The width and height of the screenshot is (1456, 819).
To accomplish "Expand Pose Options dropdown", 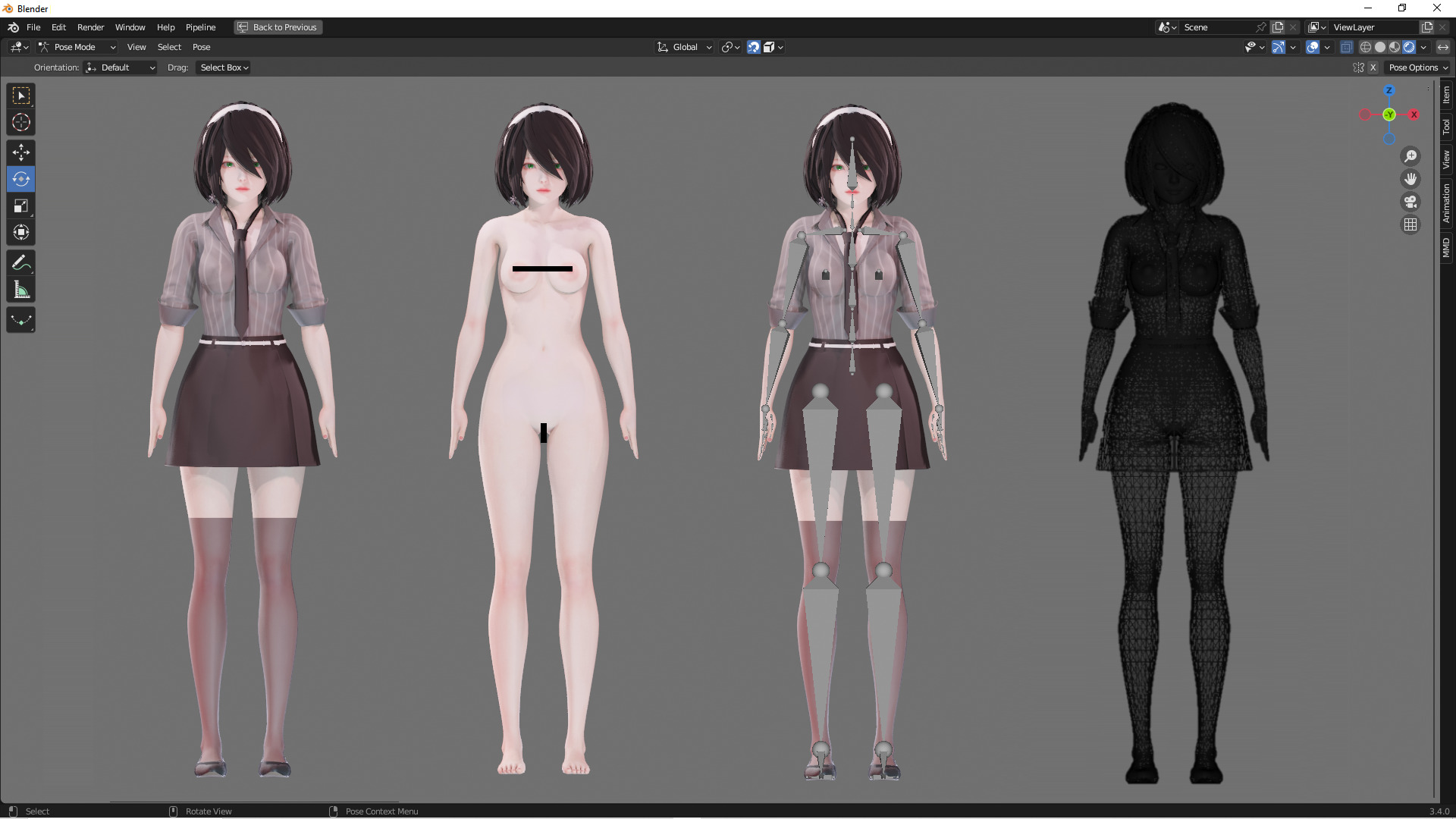I will [1418, 67].
